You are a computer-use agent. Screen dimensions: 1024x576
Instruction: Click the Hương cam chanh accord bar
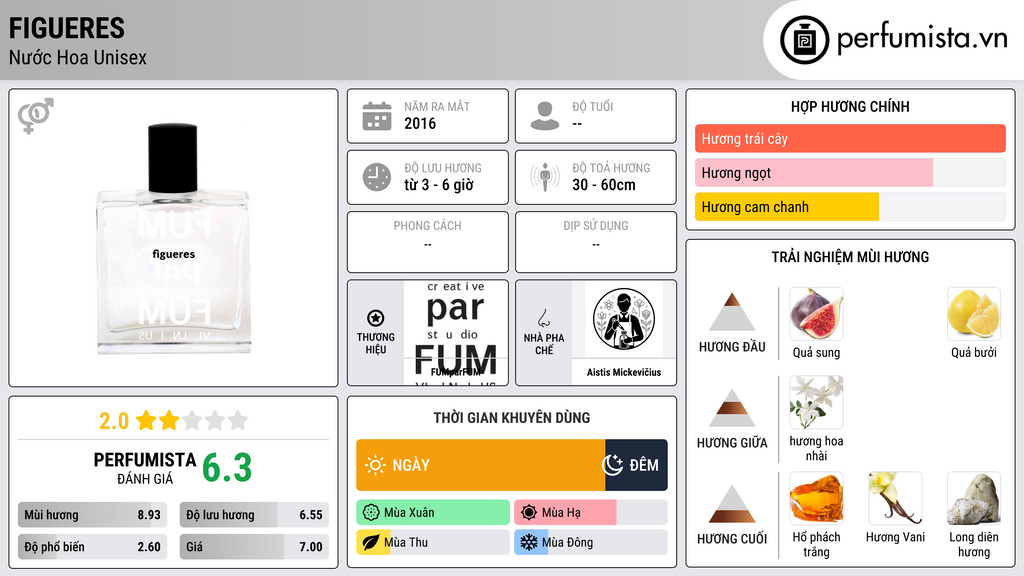pos(850,206)
